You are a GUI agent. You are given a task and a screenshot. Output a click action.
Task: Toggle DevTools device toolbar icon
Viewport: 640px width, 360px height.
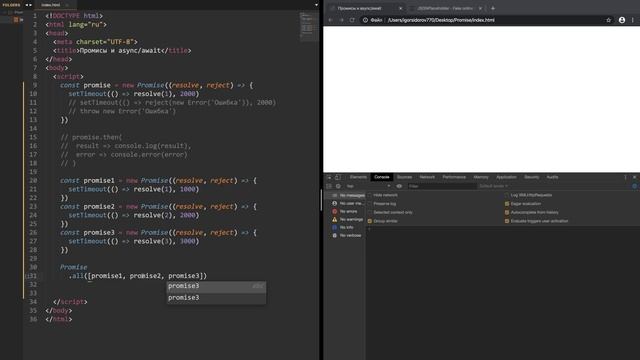pyautogui.click(x=338, y=177)
